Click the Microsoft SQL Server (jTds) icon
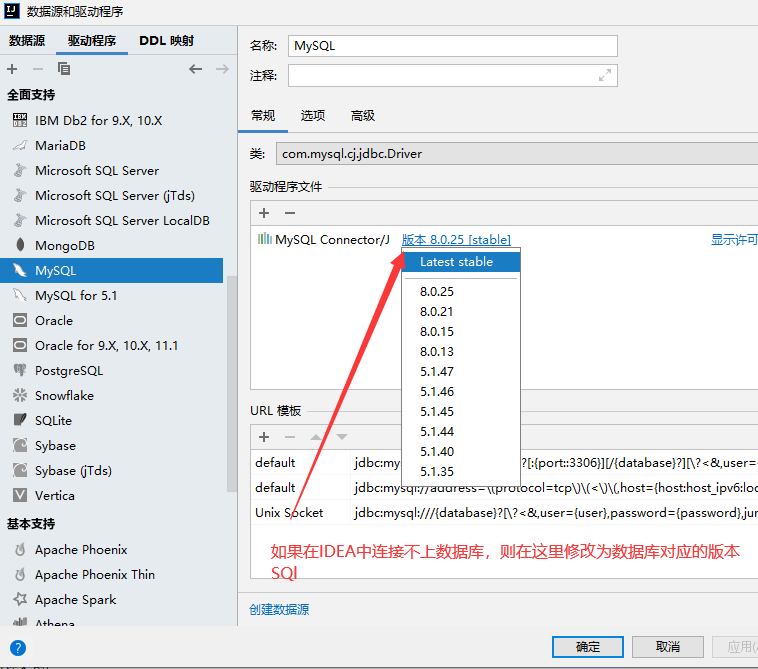This screenshot has width=758, height=669. pyautogui.click(x=20, y=195)
